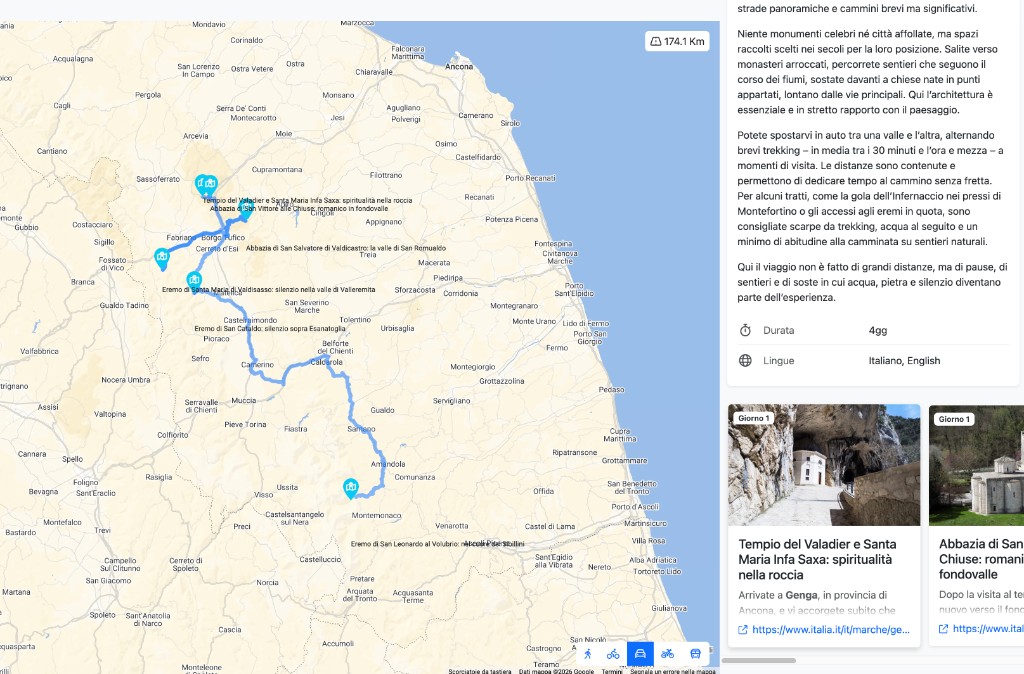Click 'Foligno' town label on map
This screenshot has height=674, width=1024.
[x=86, y=482]
